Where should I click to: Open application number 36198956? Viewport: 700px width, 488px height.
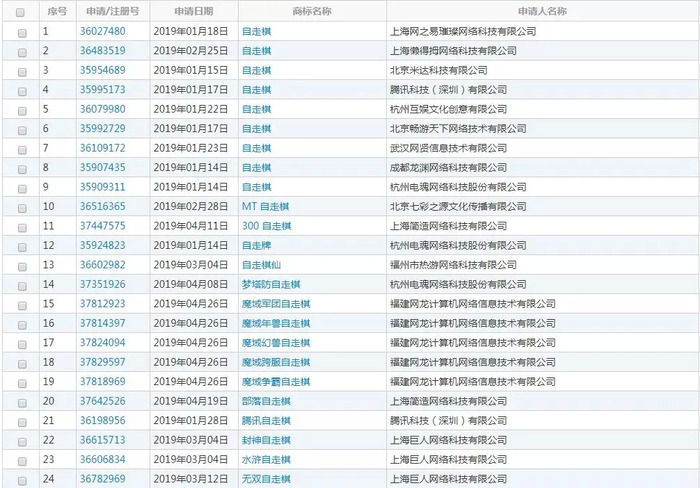[103, 421]
